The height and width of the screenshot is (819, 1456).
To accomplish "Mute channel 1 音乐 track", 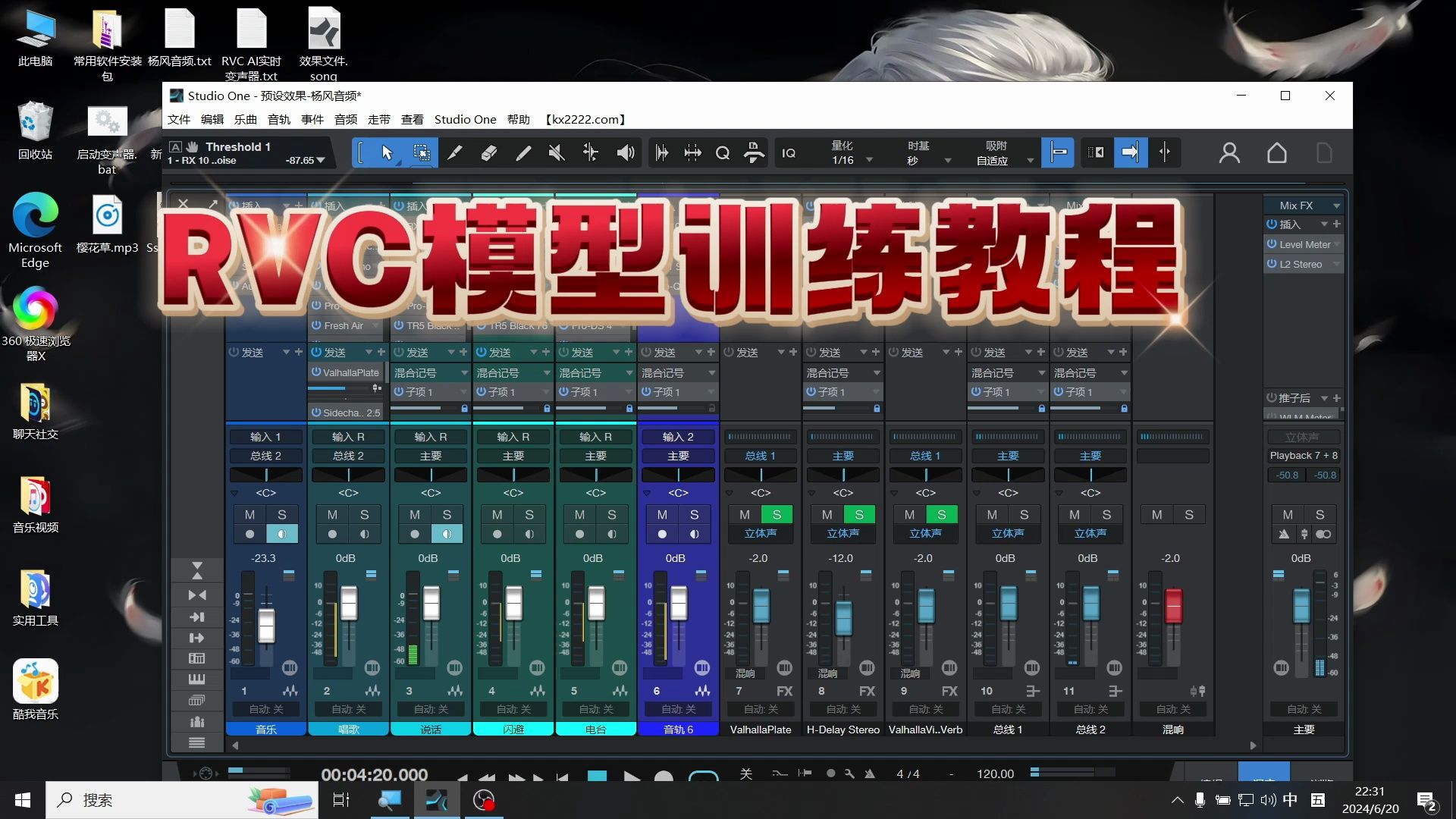I will click(249, 514).
